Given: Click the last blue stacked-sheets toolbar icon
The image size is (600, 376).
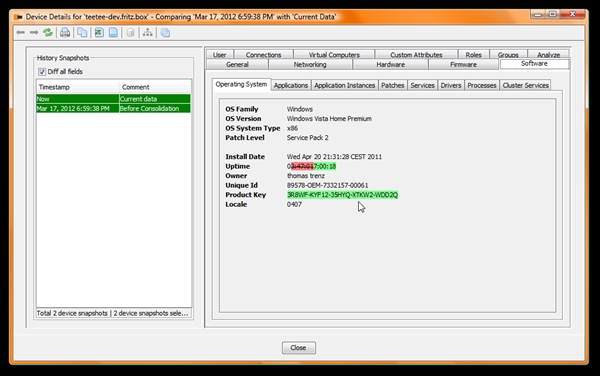Looking at the screenshot, I should (x=165, y=33).
